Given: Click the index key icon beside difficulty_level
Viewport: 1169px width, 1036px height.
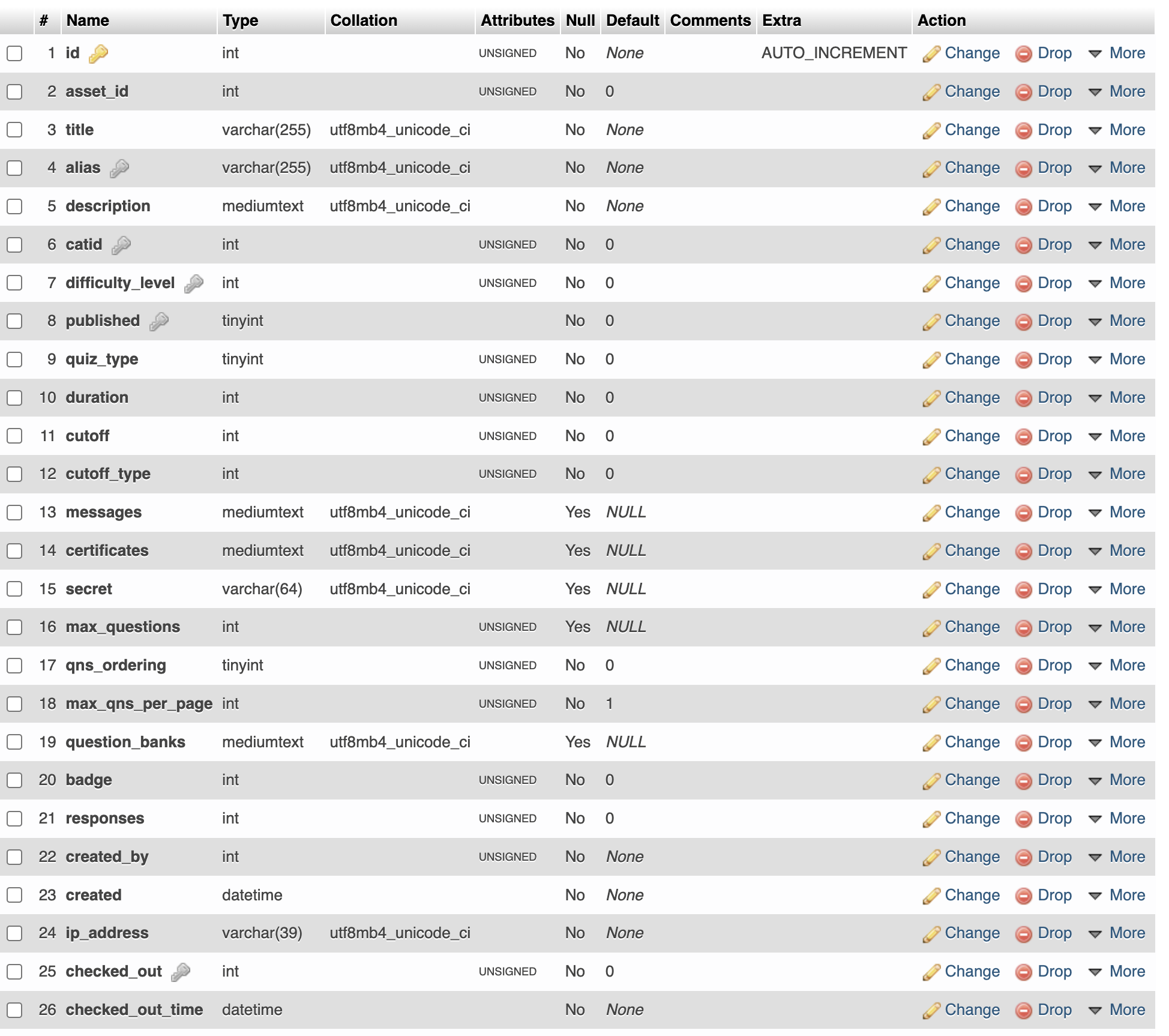Looking at the screenshot, I should click(x=194, y=283).
